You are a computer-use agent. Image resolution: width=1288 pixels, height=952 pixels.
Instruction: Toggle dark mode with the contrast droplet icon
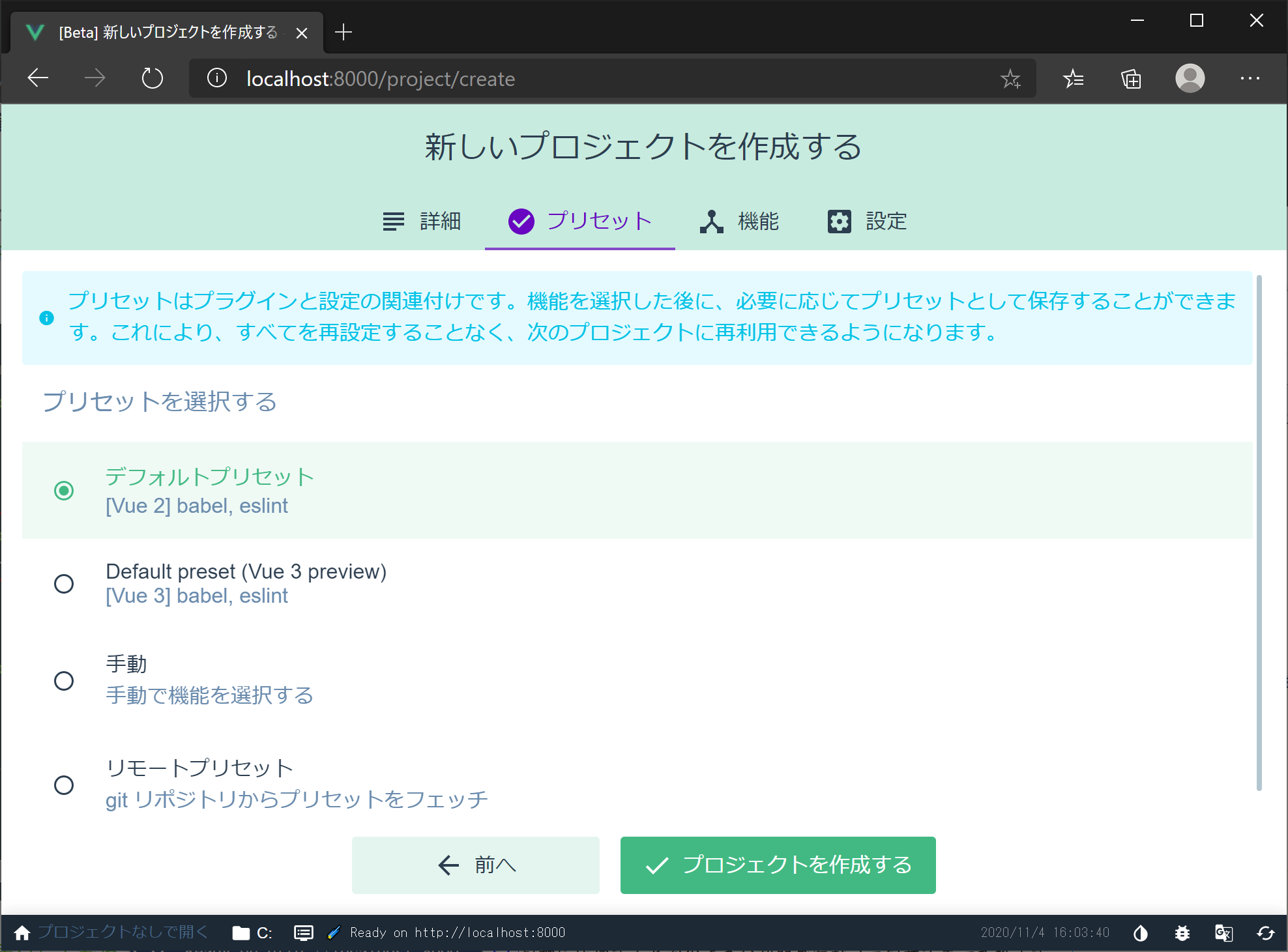[1140, 932]
